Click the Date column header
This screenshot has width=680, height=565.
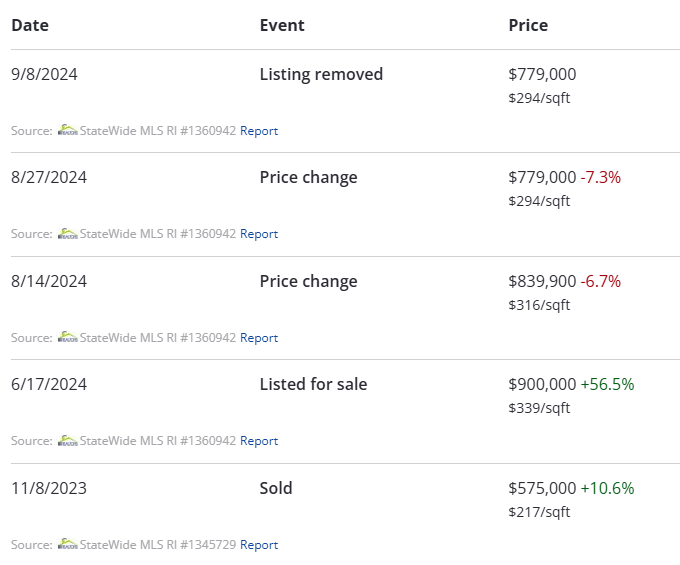[30, 25]
